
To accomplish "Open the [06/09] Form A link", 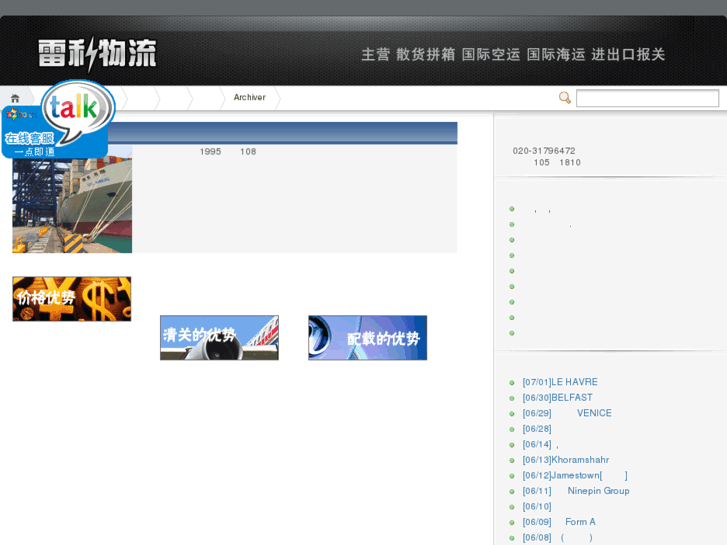I will (x=559, y=522).
